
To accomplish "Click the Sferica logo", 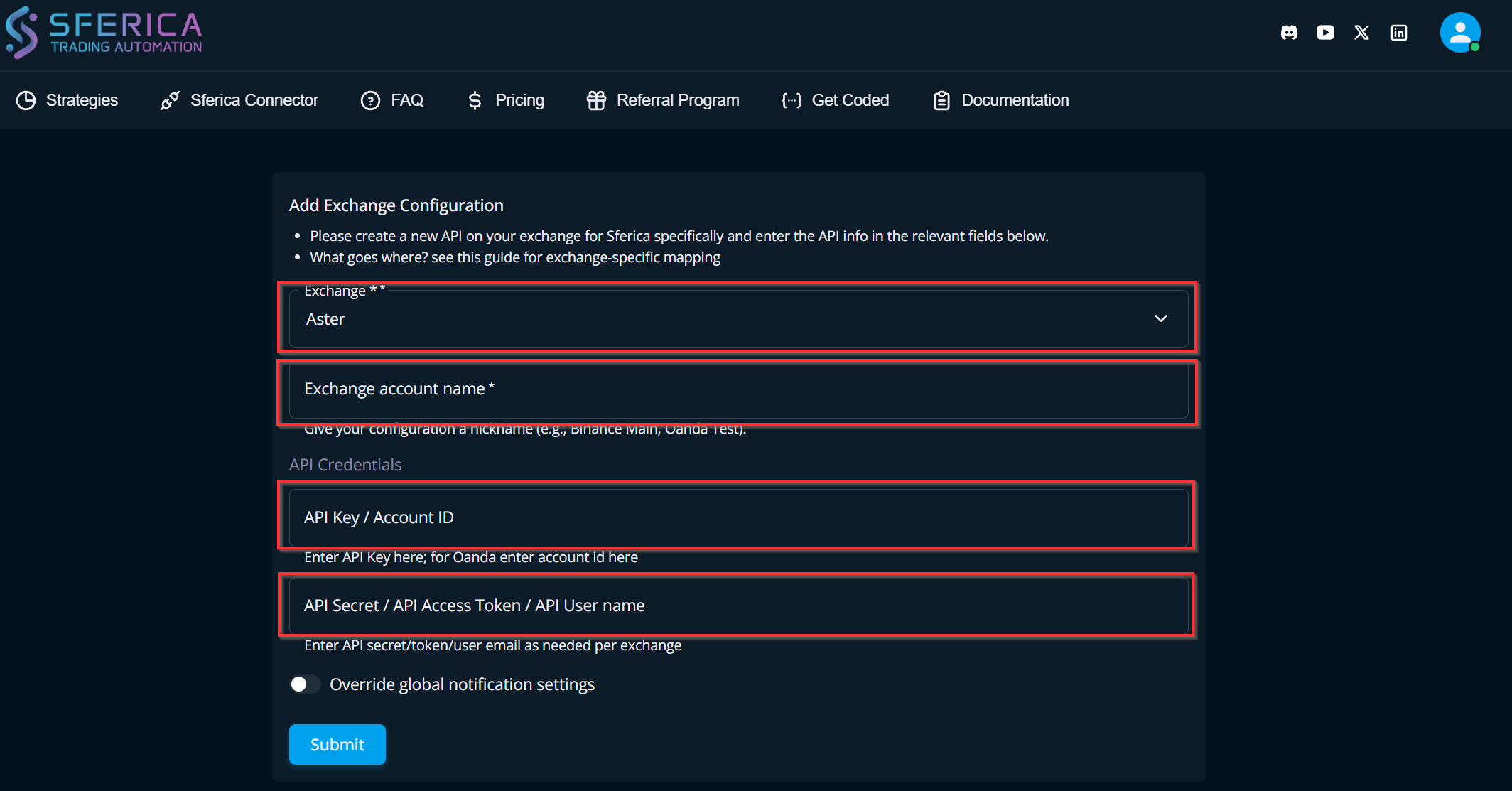I will coord(104,33).
